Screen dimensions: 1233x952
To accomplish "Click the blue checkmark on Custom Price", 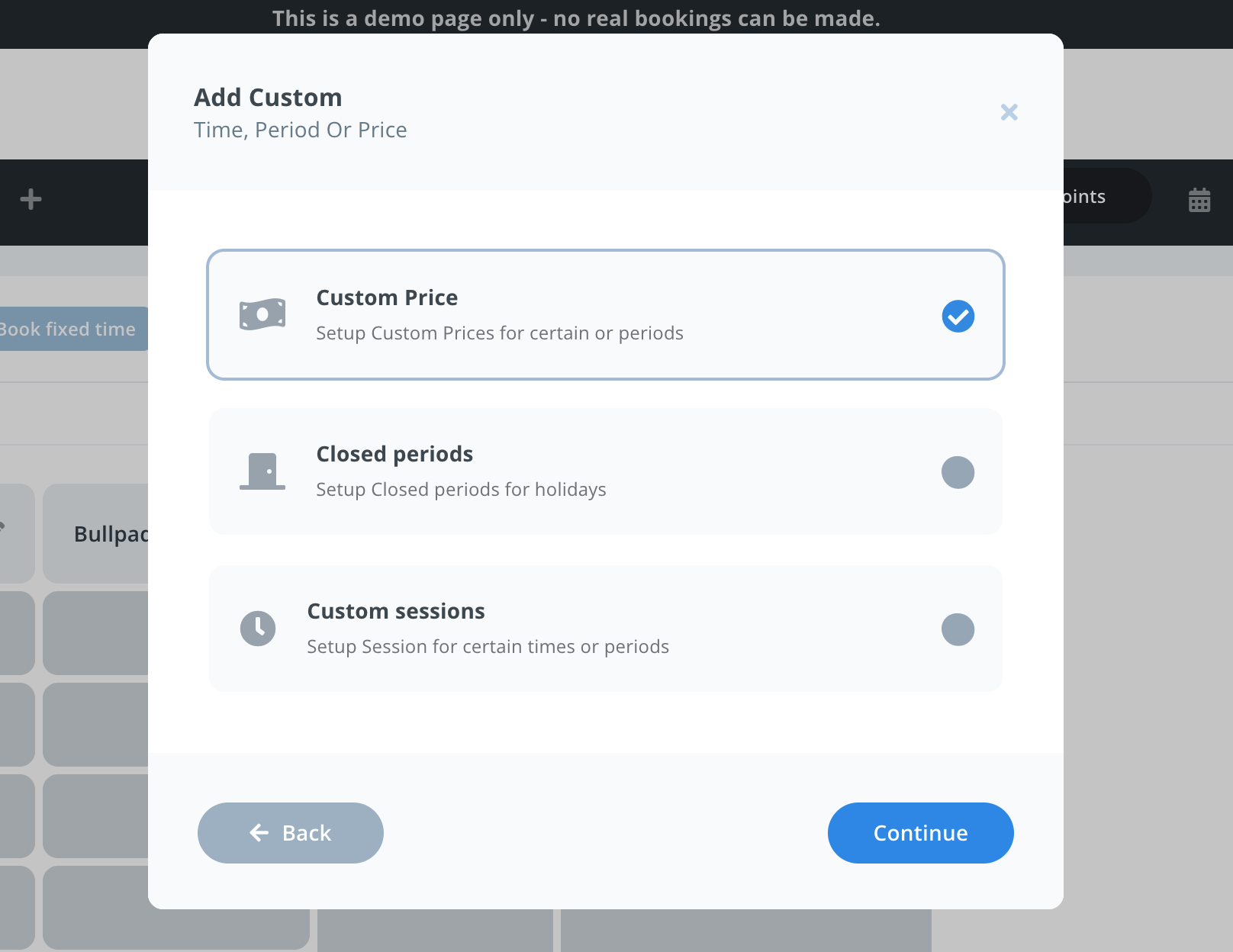I will 958,316.
